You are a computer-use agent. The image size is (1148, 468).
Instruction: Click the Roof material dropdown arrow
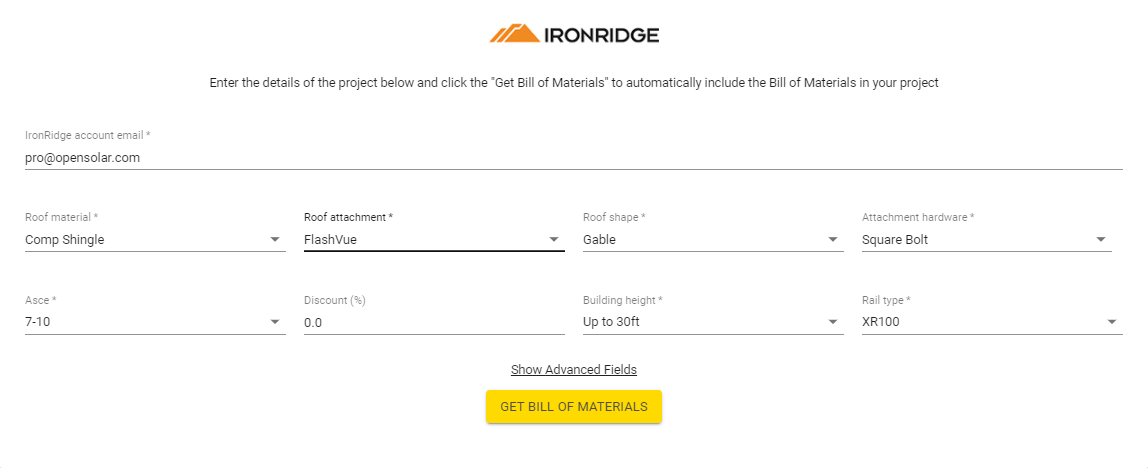pos(275,239)
